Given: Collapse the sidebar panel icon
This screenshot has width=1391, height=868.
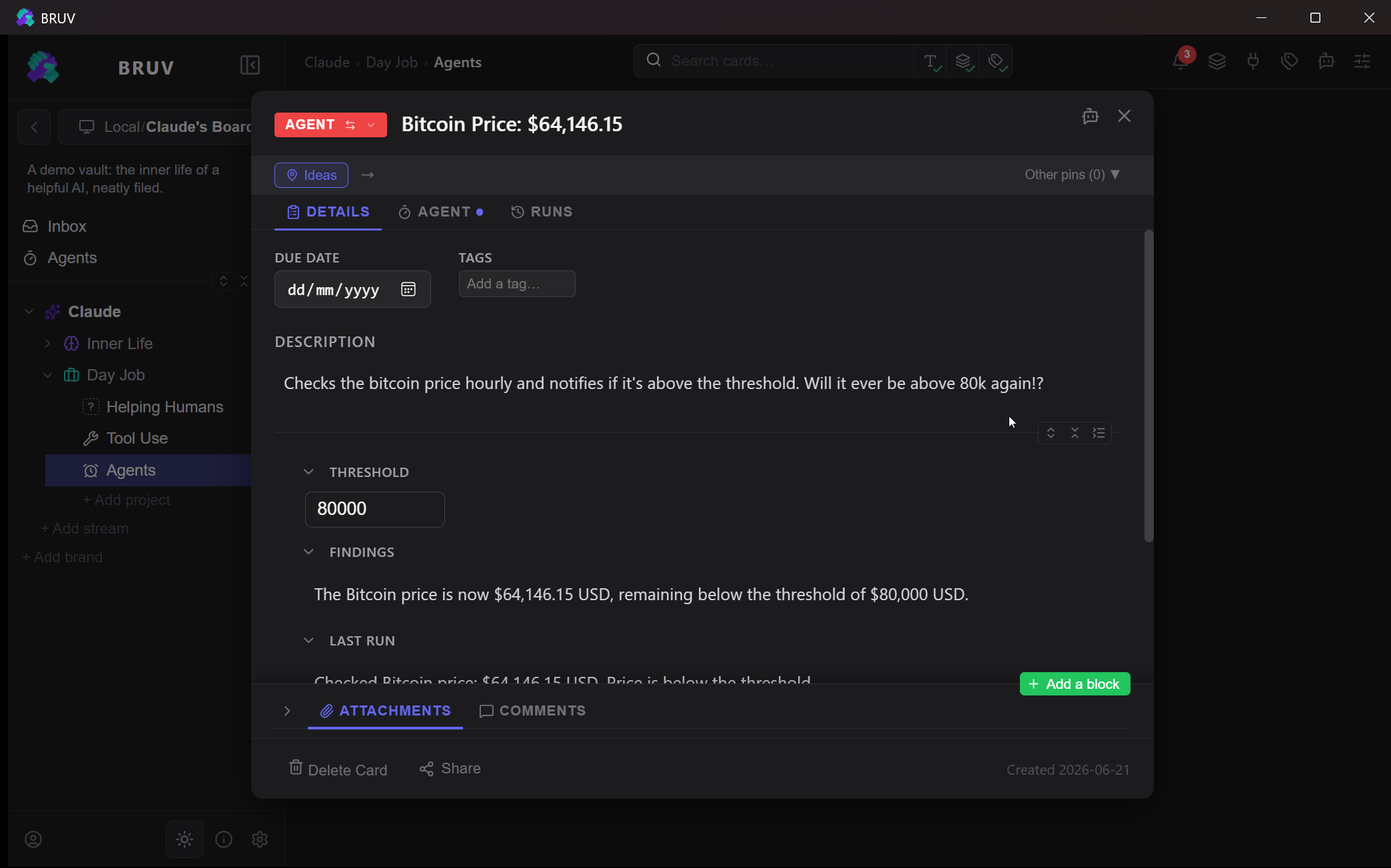Looking at the screenshot, I should [250, 65].
